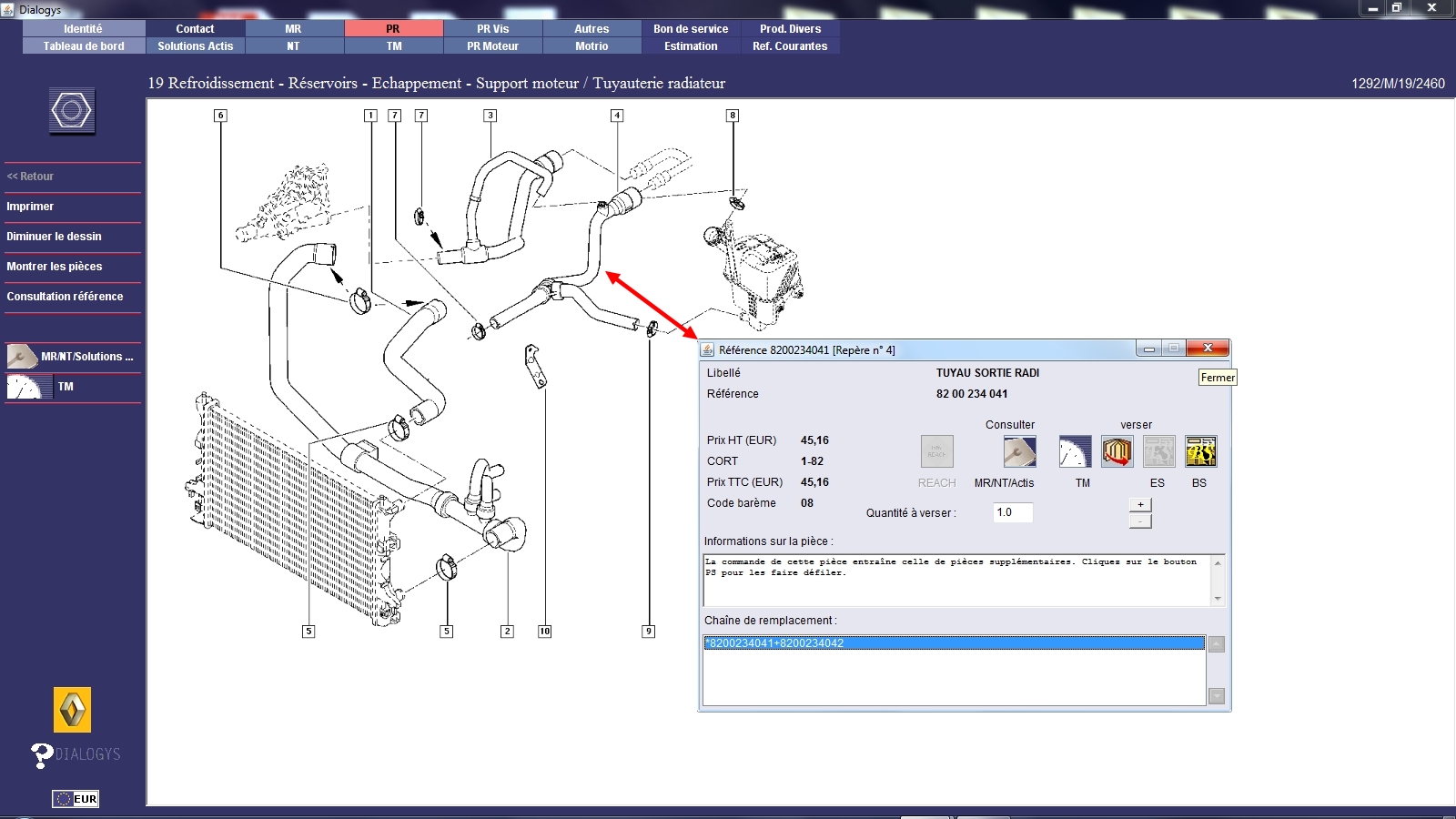The width and height of the screenshot is (1456, 819).
Task: Open the TM clock icon in reference dialog
Action: click(x=1075, y=451)
